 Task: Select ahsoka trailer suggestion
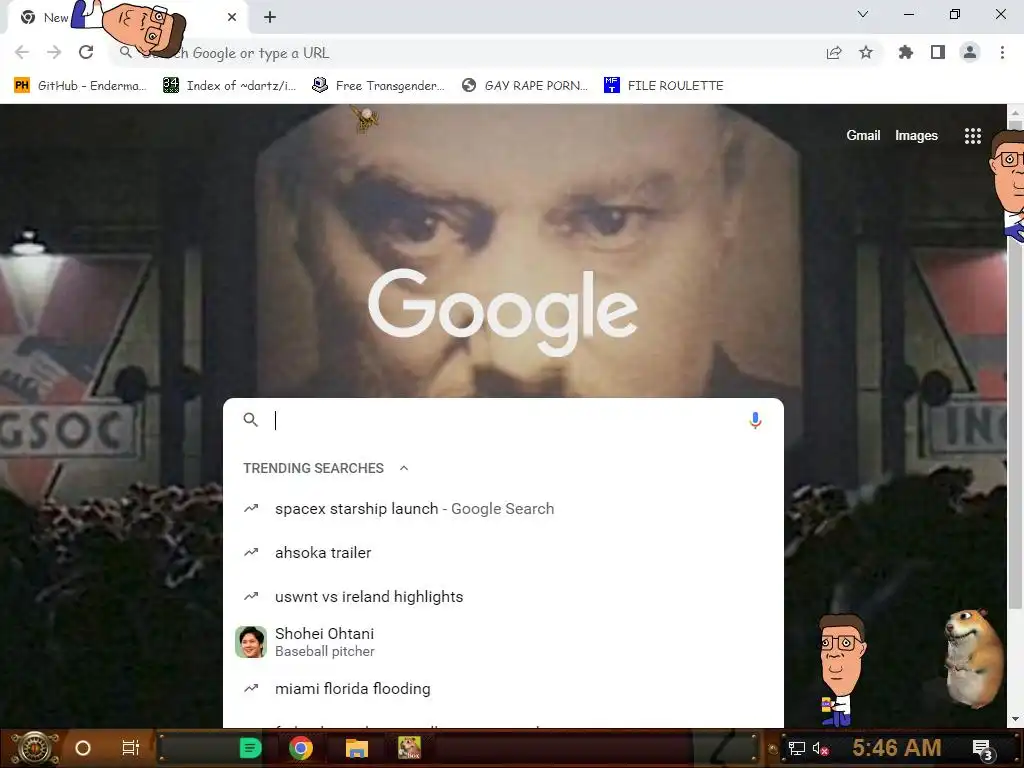click(503, 552)
